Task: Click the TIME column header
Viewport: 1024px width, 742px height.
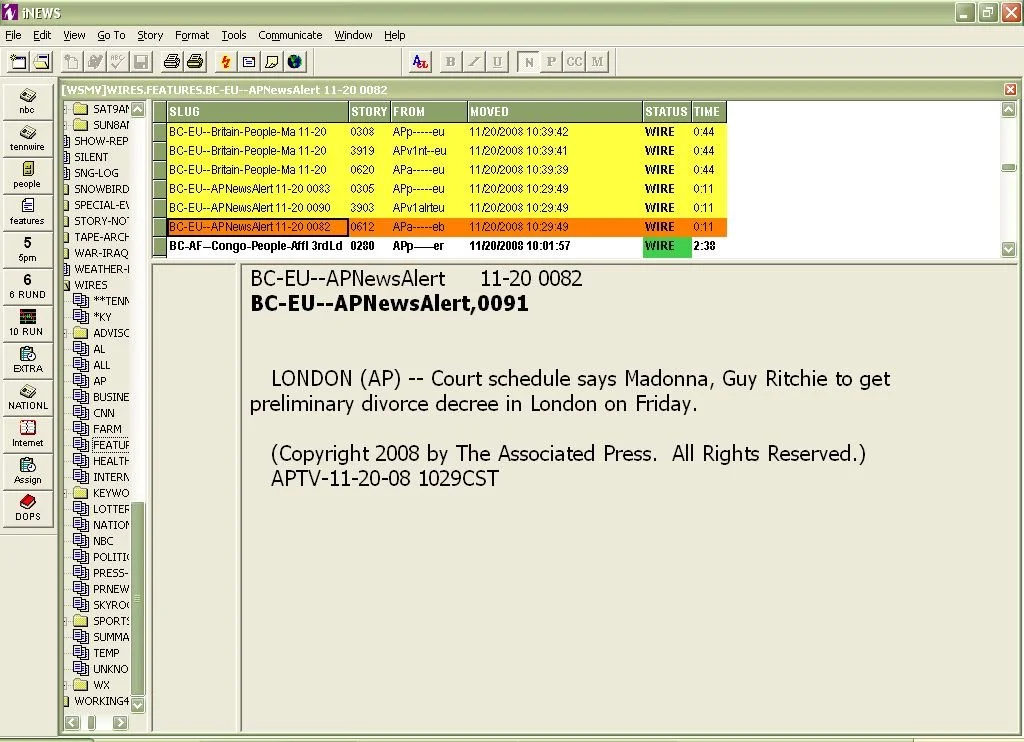Action: [x=709, y=112]
